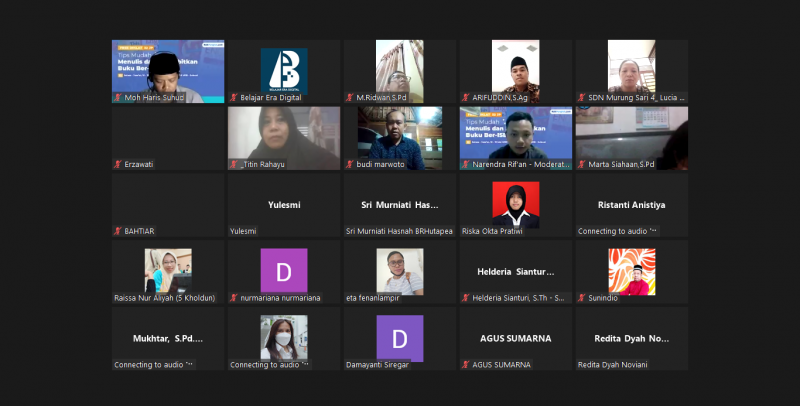
Task: Click muted mic icon beside Sunindio
Action: point(582,298)
